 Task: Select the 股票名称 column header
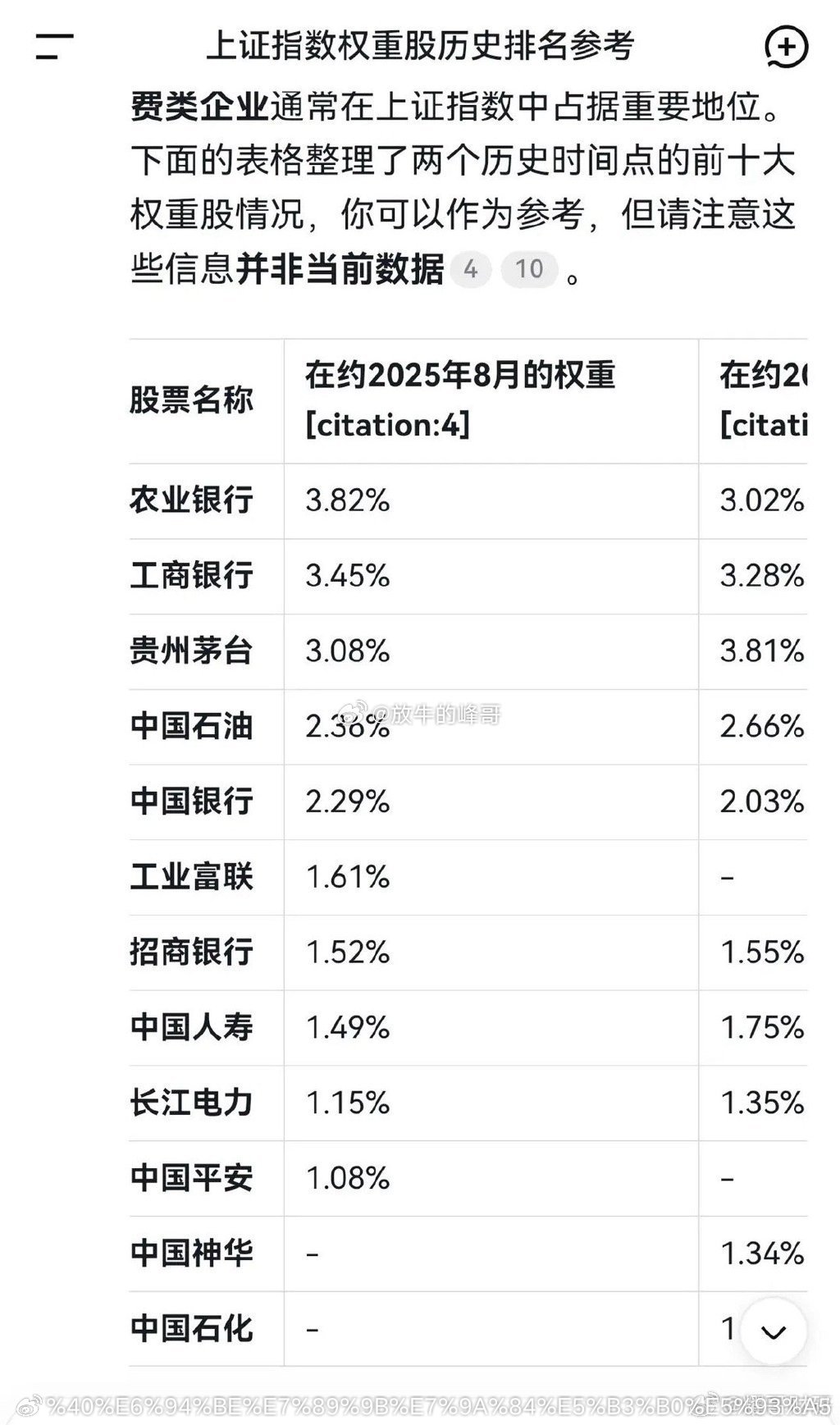(x=190, y=402)
